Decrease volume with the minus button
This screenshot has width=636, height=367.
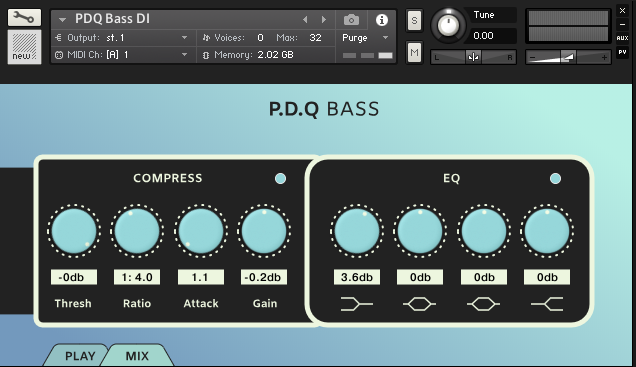(533, 58)
